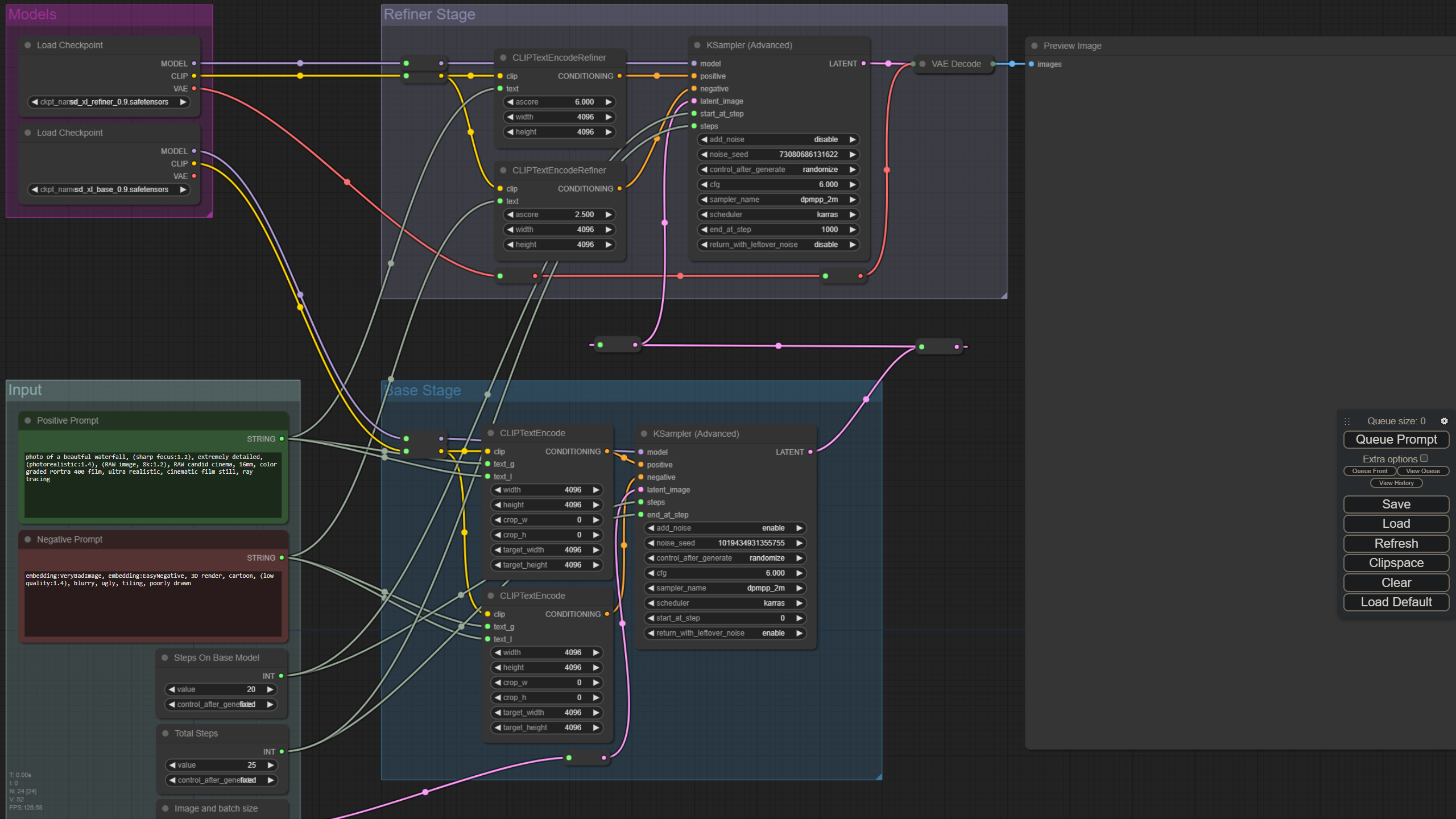Collapse the Preview Image node dot
The image size is (1456, 819).
1035,45
